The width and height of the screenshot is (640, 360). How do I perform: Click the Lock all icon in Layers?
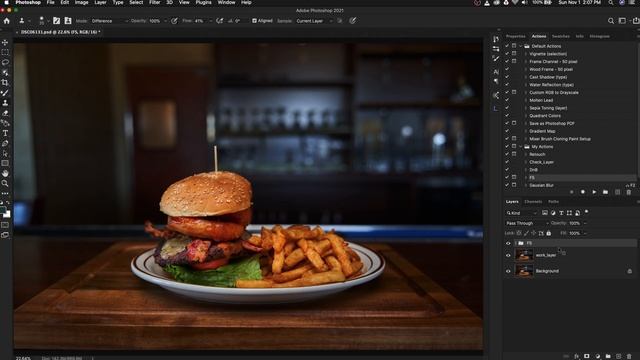(549, 233)
